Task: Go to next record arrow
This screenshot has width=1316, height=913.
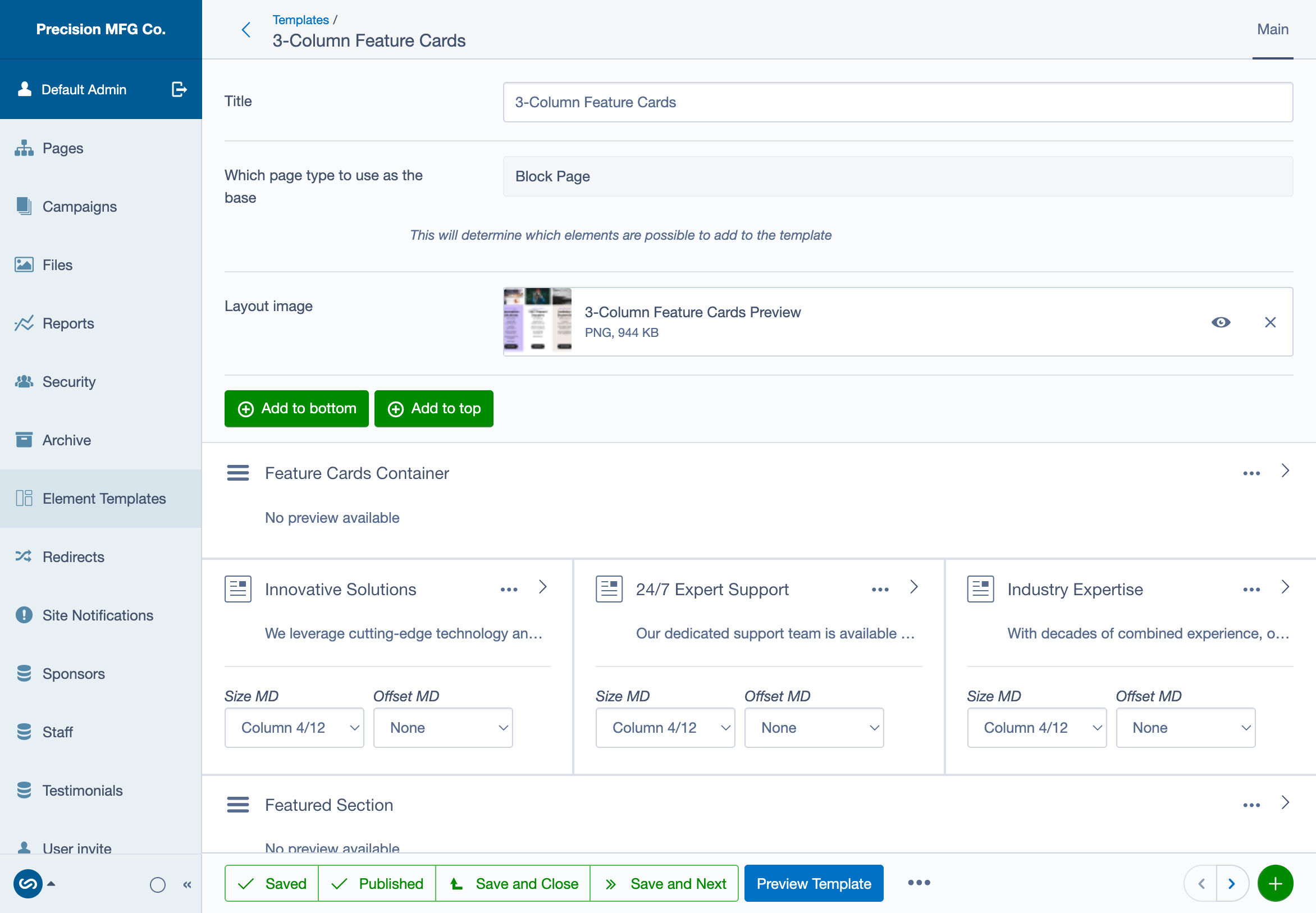Action: (1232, 884)
